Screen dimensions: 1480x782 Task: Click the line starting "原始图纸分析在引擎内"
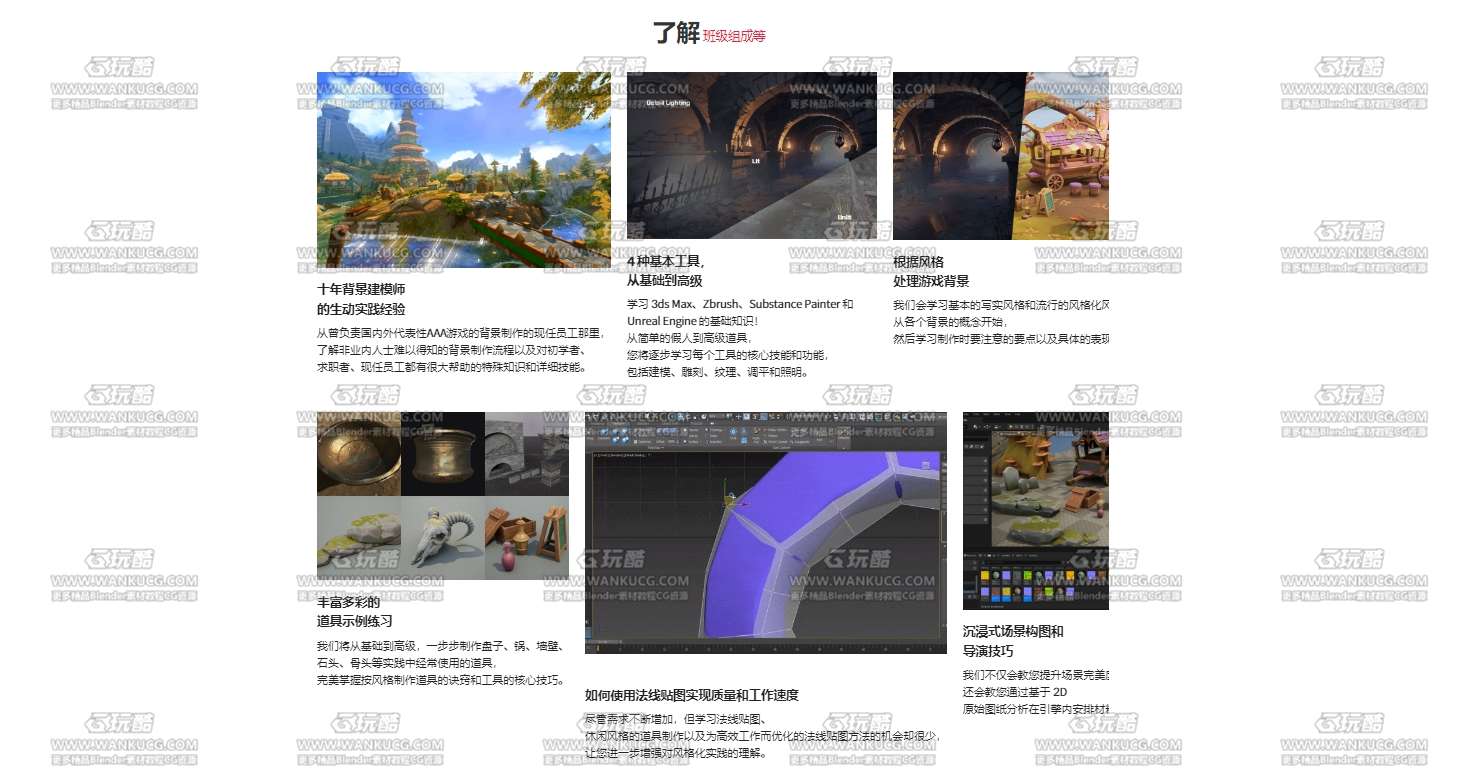tap(1036, 709)
